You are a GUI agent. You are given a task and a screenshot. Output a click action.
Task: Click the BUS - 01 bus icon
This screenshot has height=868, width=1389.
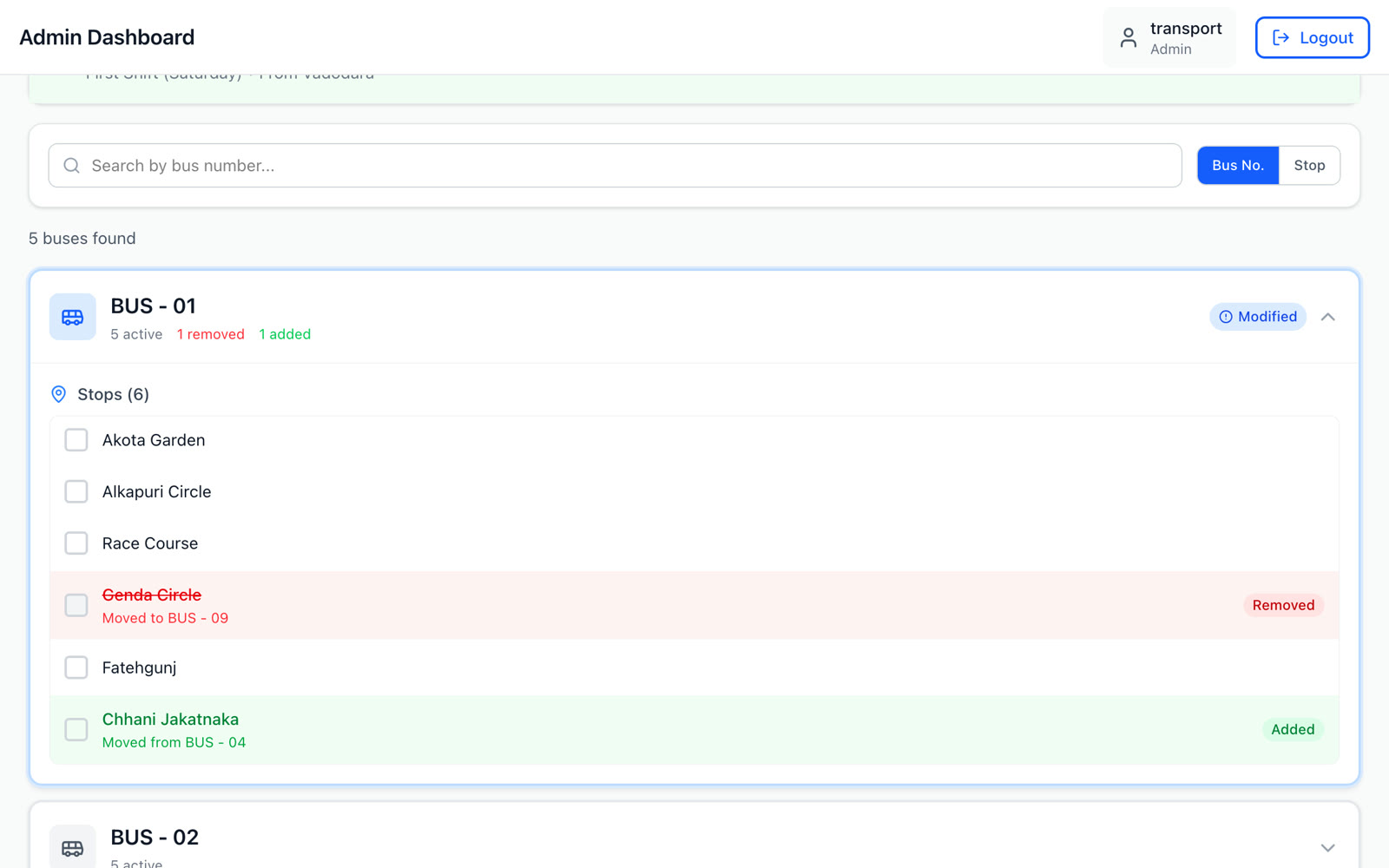tap(73, 317)
